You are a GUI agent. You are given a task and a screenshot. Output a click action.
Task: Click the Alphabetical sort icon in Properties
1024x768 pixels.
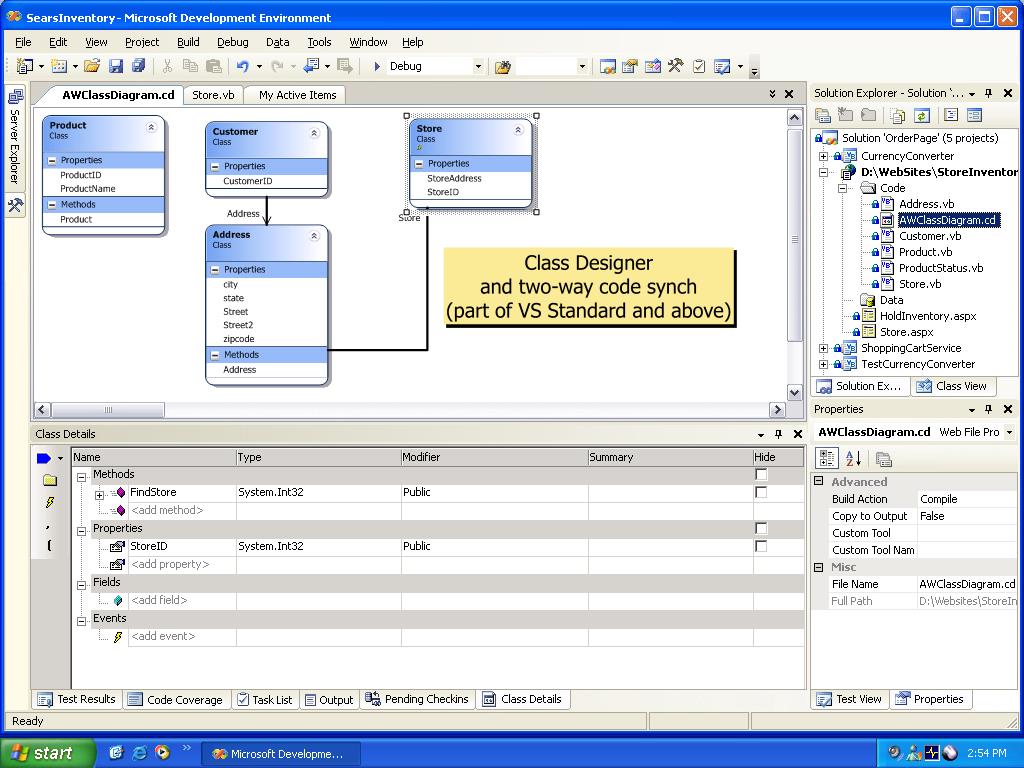[853, 458]
